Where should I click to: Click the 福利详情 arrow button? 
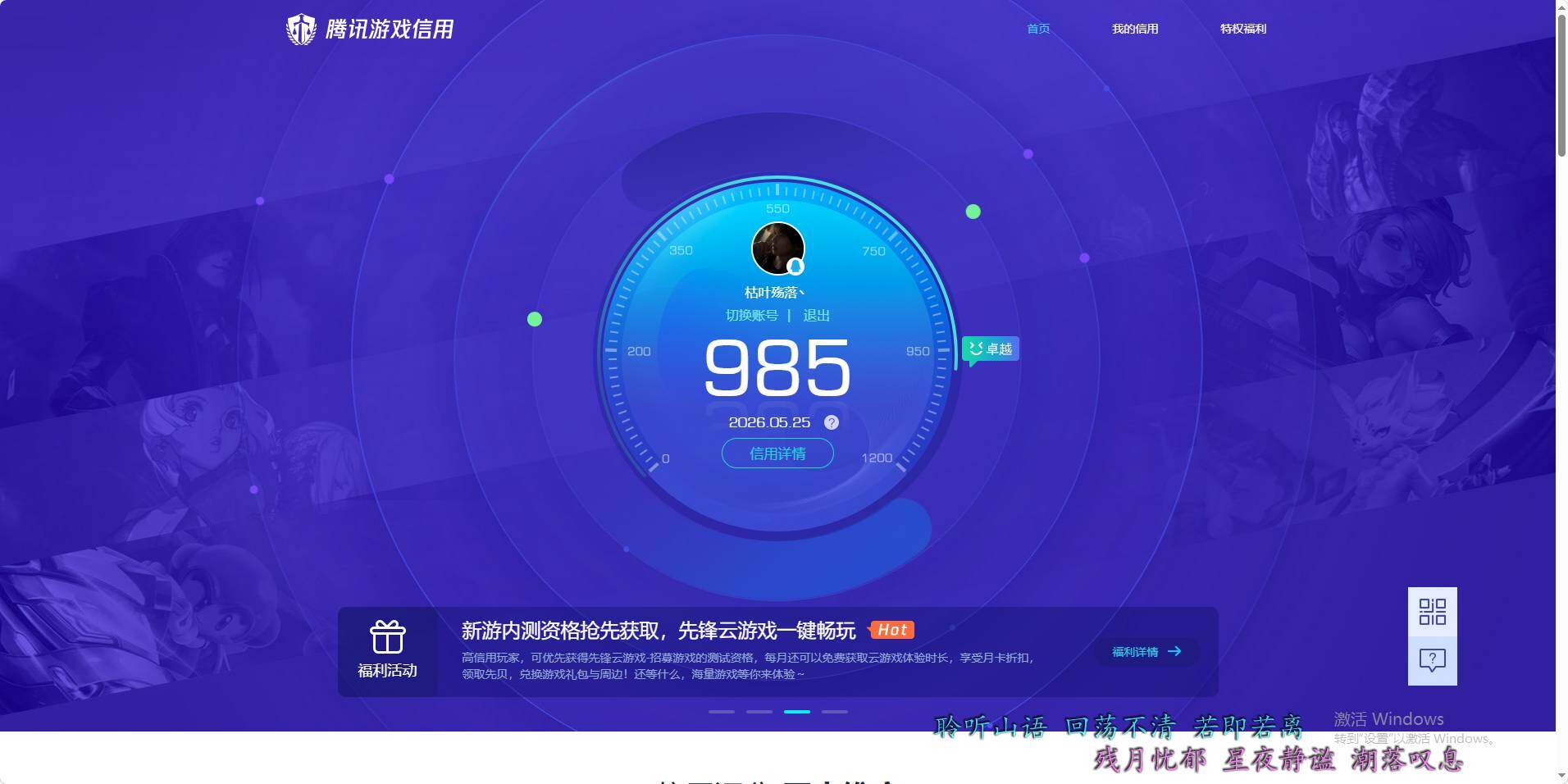point(1146,652)
